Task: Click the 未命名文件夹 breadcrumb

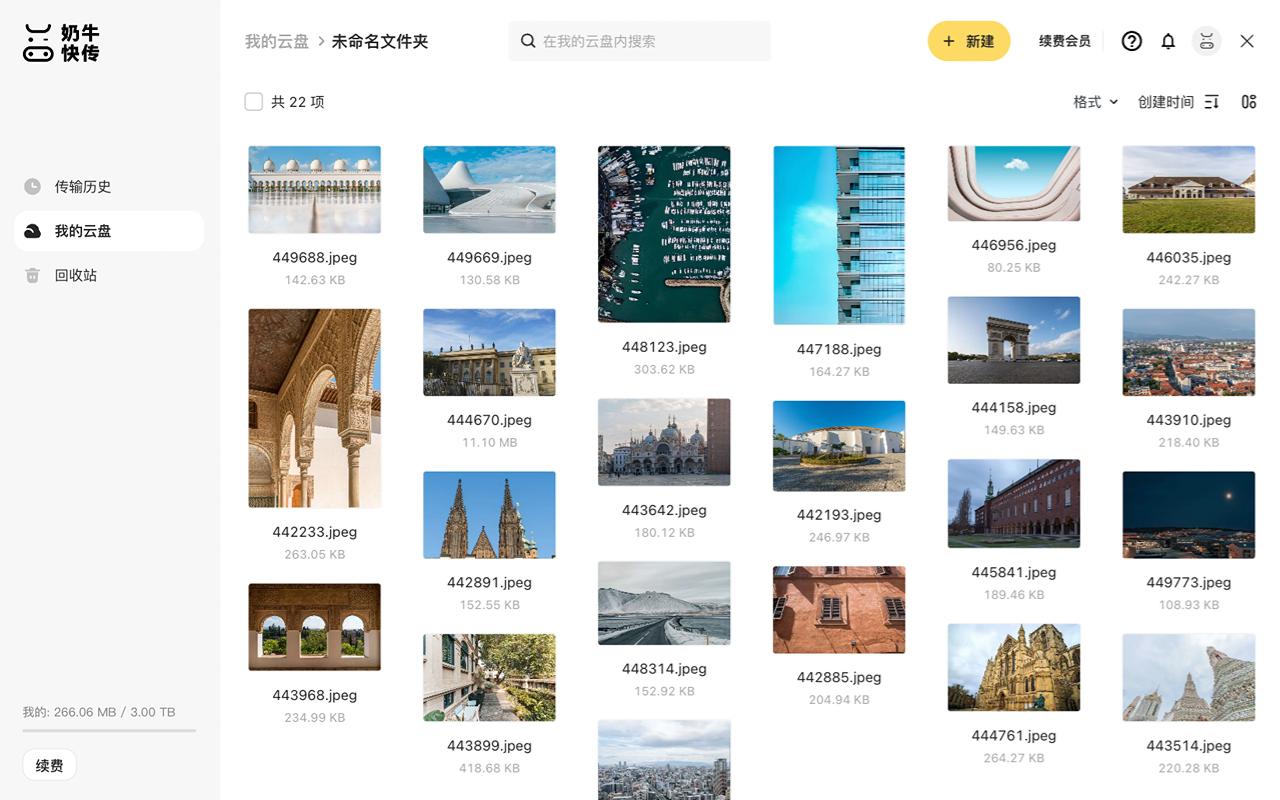Action: [x=380, y=41]
